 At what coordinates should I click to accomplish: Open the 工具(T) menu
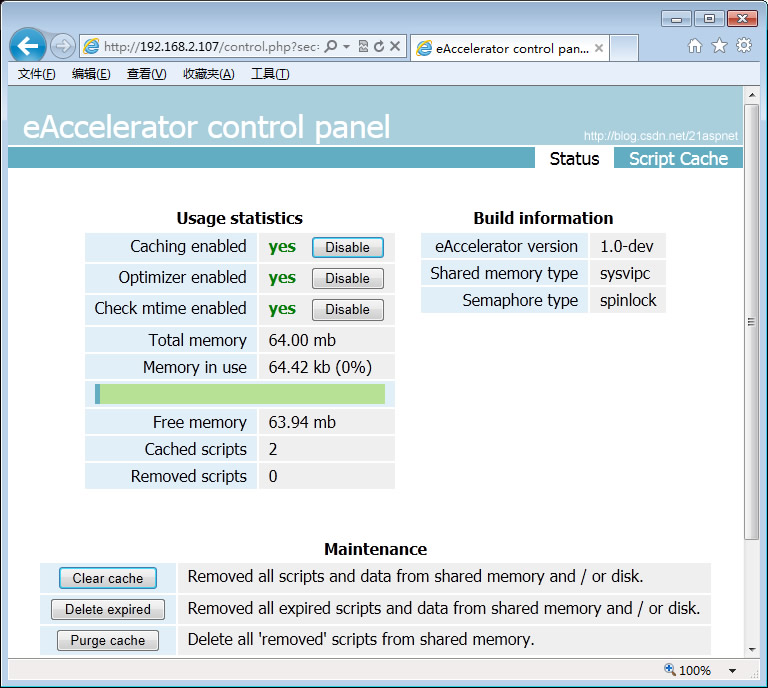[270, 74]
